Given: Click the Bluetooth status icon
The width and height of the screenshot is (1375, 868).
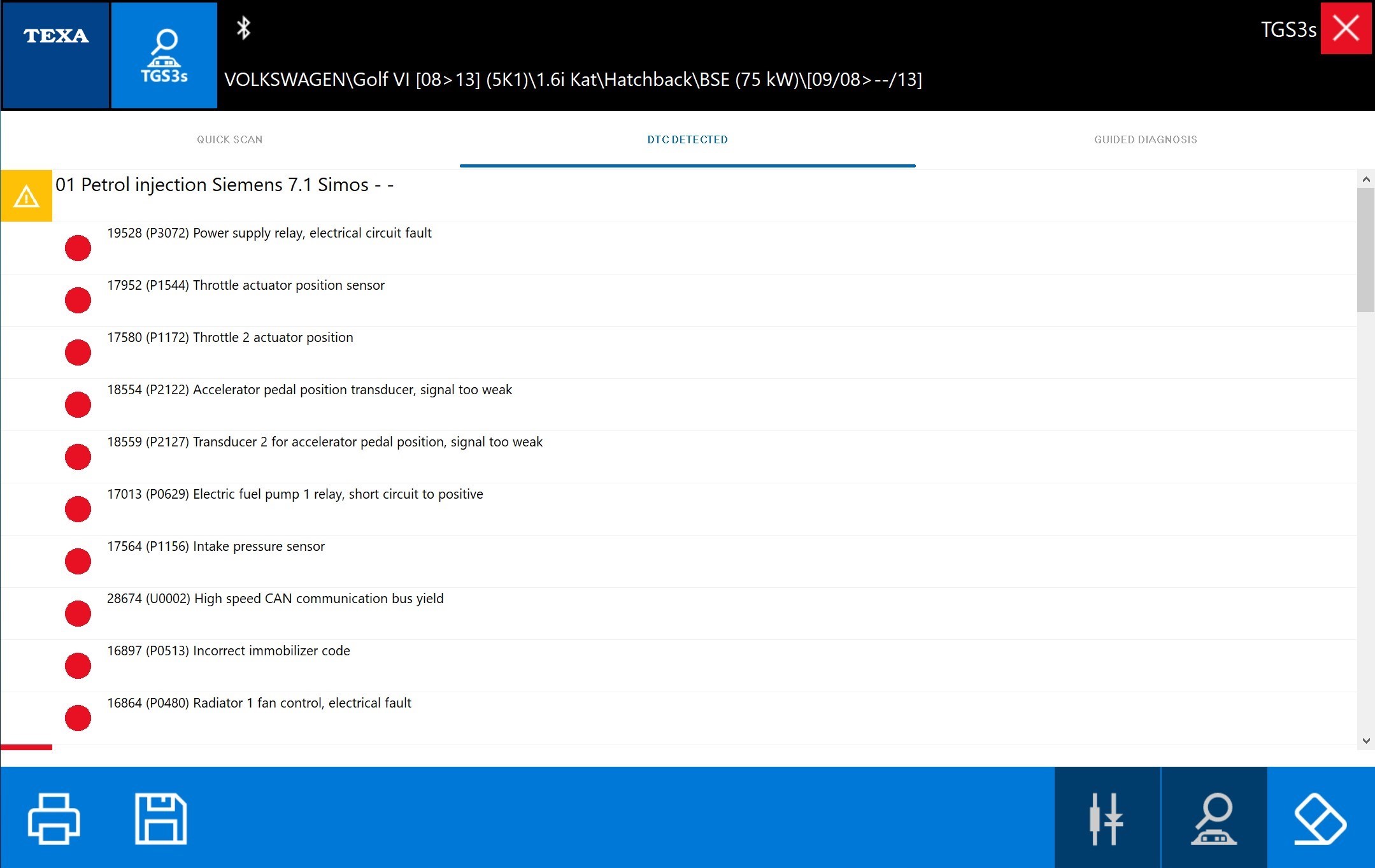Looking at the screenshot, I should (243, 28).
